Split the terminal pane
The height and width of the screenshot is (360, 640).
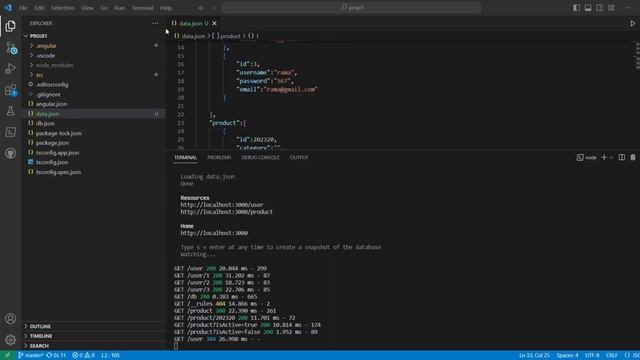[621, 157]
